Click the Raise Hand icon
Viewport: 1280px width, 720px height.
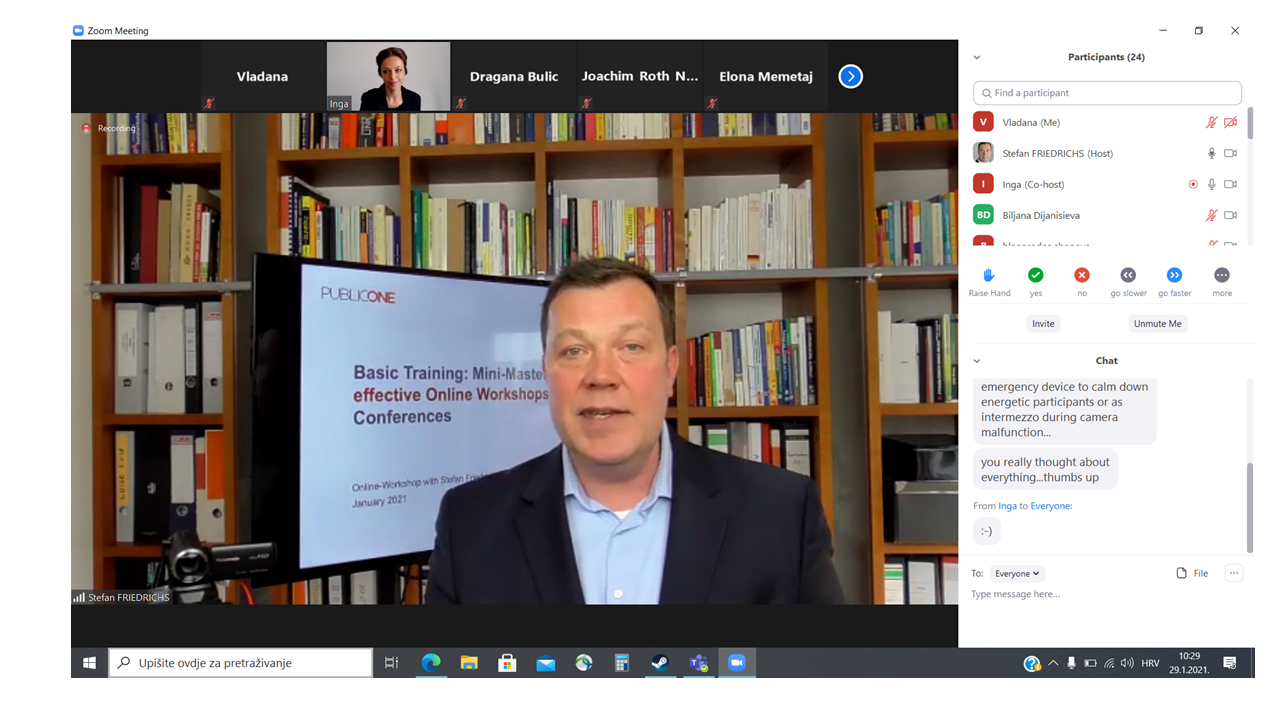pos(989,275)
